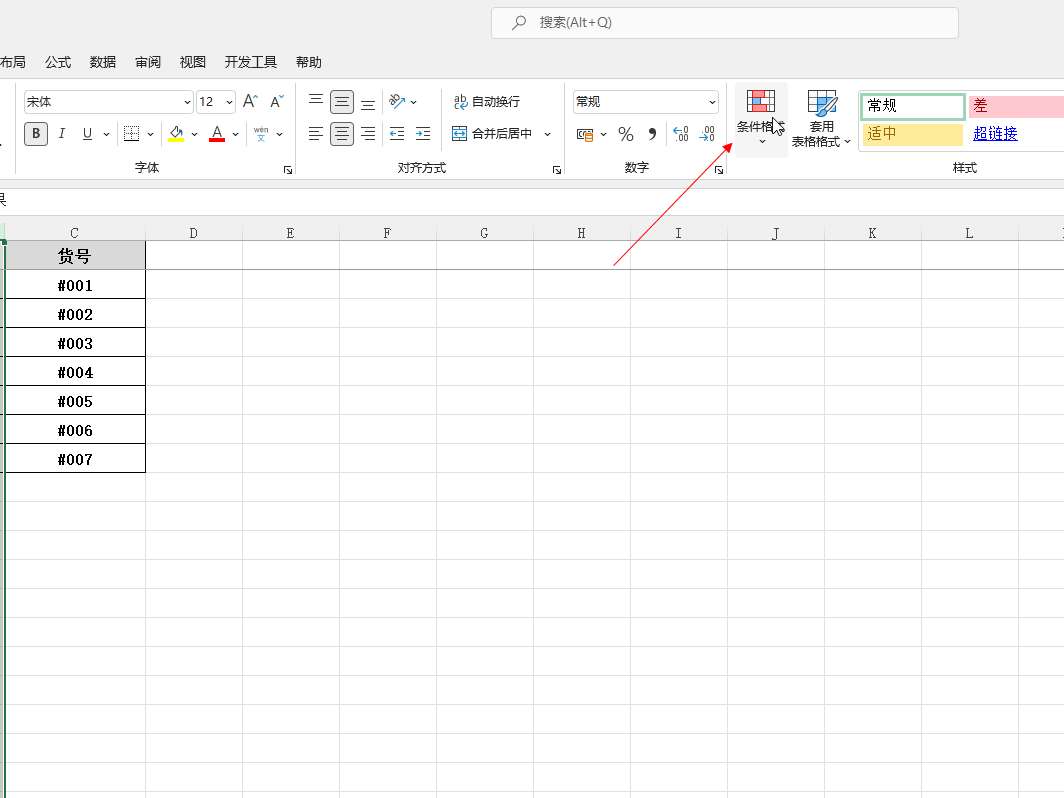This screenshot has height=798, width=1064.
Task: Increase decimal places
Action: pyautogui.click(x=681, y=134)
